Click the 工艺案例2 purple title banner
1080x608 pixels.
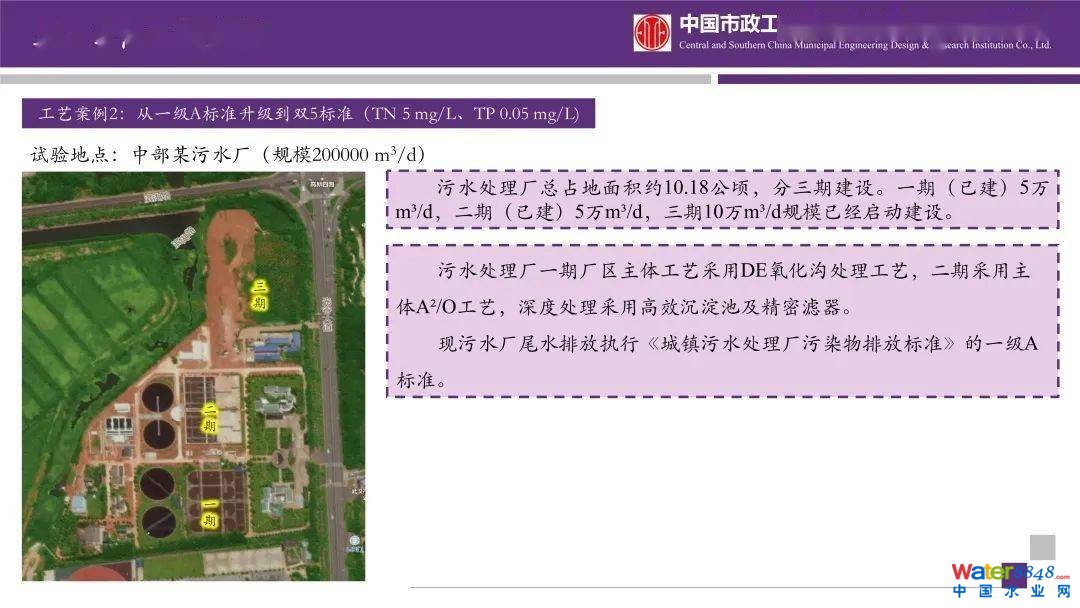coord(308,114)
